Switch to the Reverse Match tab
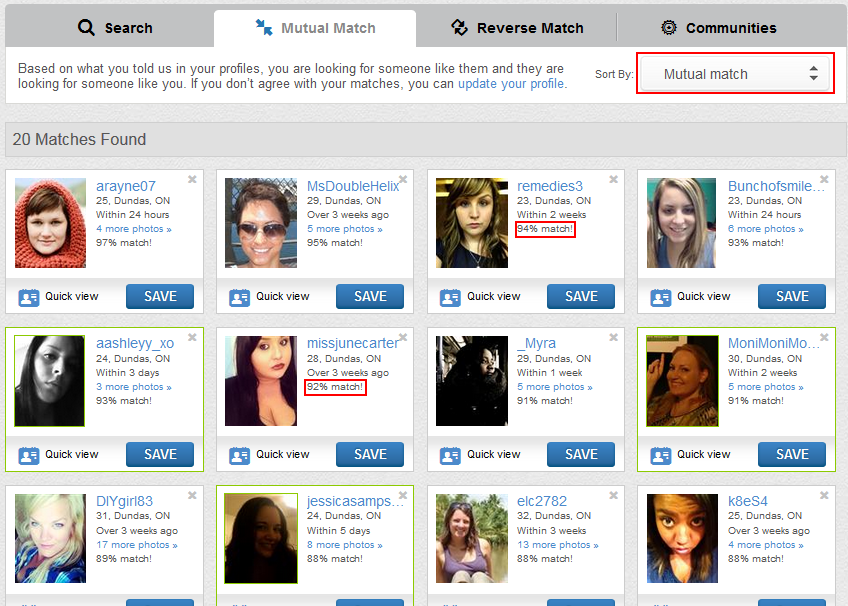The width and height of the screenshot is (848, 606). pyautogui.click(x=516, y=28)
